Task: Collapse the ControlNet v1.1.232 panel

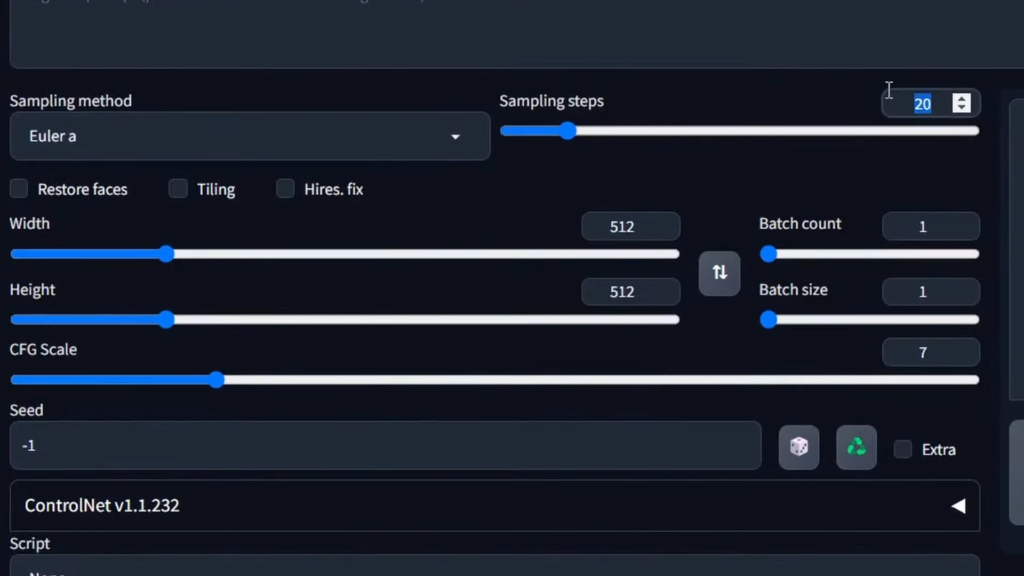Action: 958,505
